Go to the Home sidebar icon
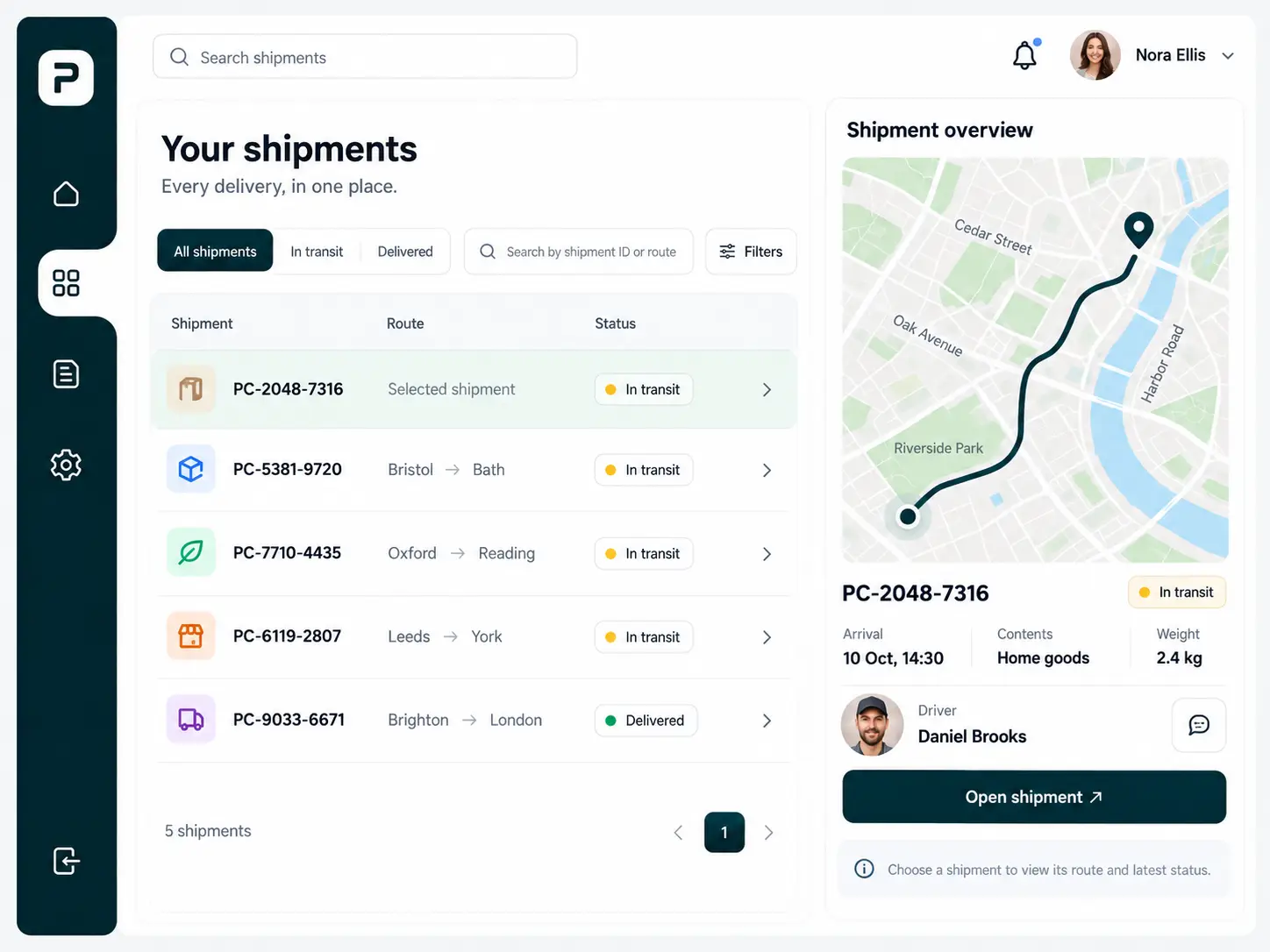 point(66,194)
